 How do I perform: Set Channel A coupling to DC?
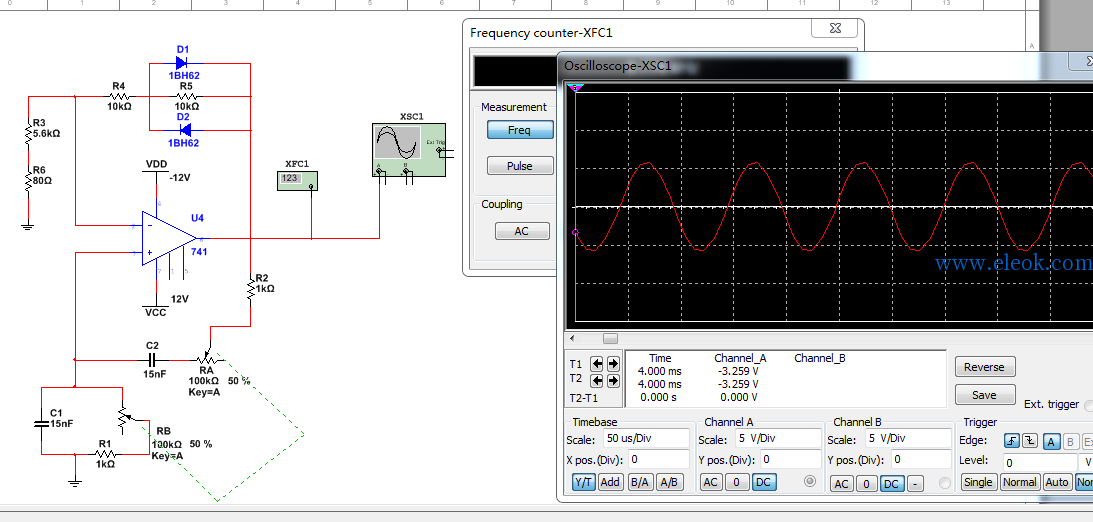click(763, 482)
